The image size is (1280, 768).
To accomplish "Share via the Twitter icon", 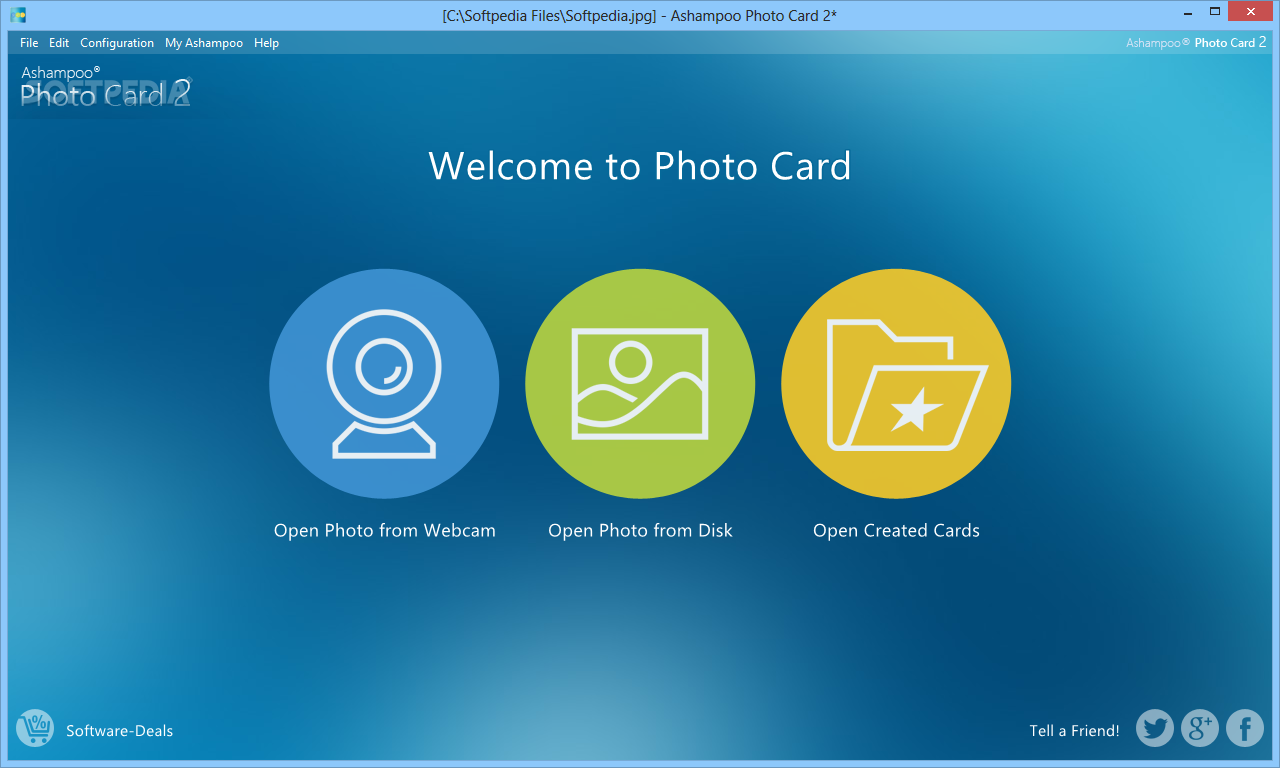I will 1155,728.
